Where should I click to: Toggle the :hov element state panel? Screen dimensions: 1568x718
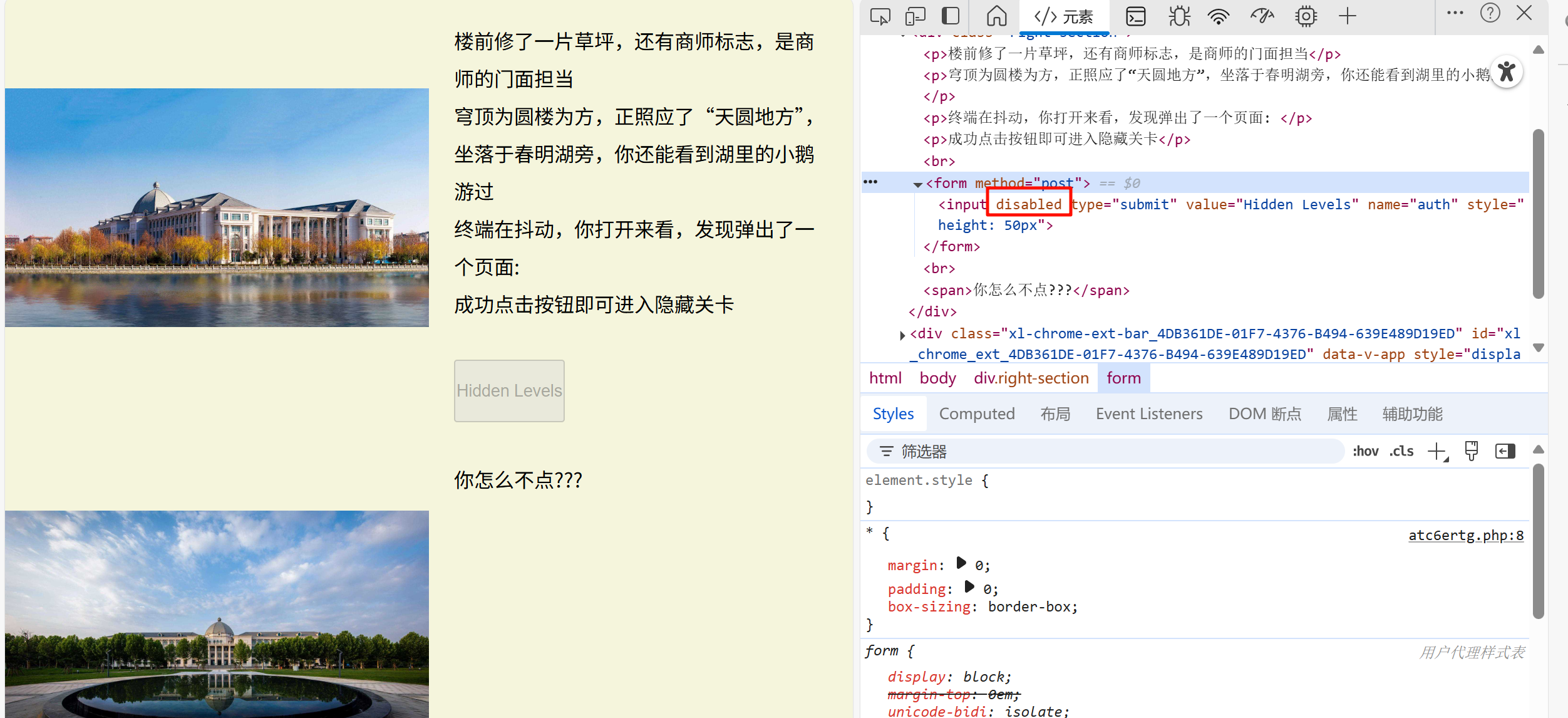[x=1365, y=451]
